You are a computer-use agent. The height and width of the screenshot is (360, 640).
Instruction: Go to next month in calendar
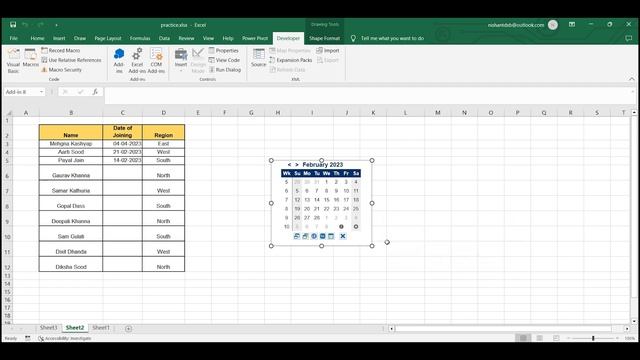click(297, 164)
